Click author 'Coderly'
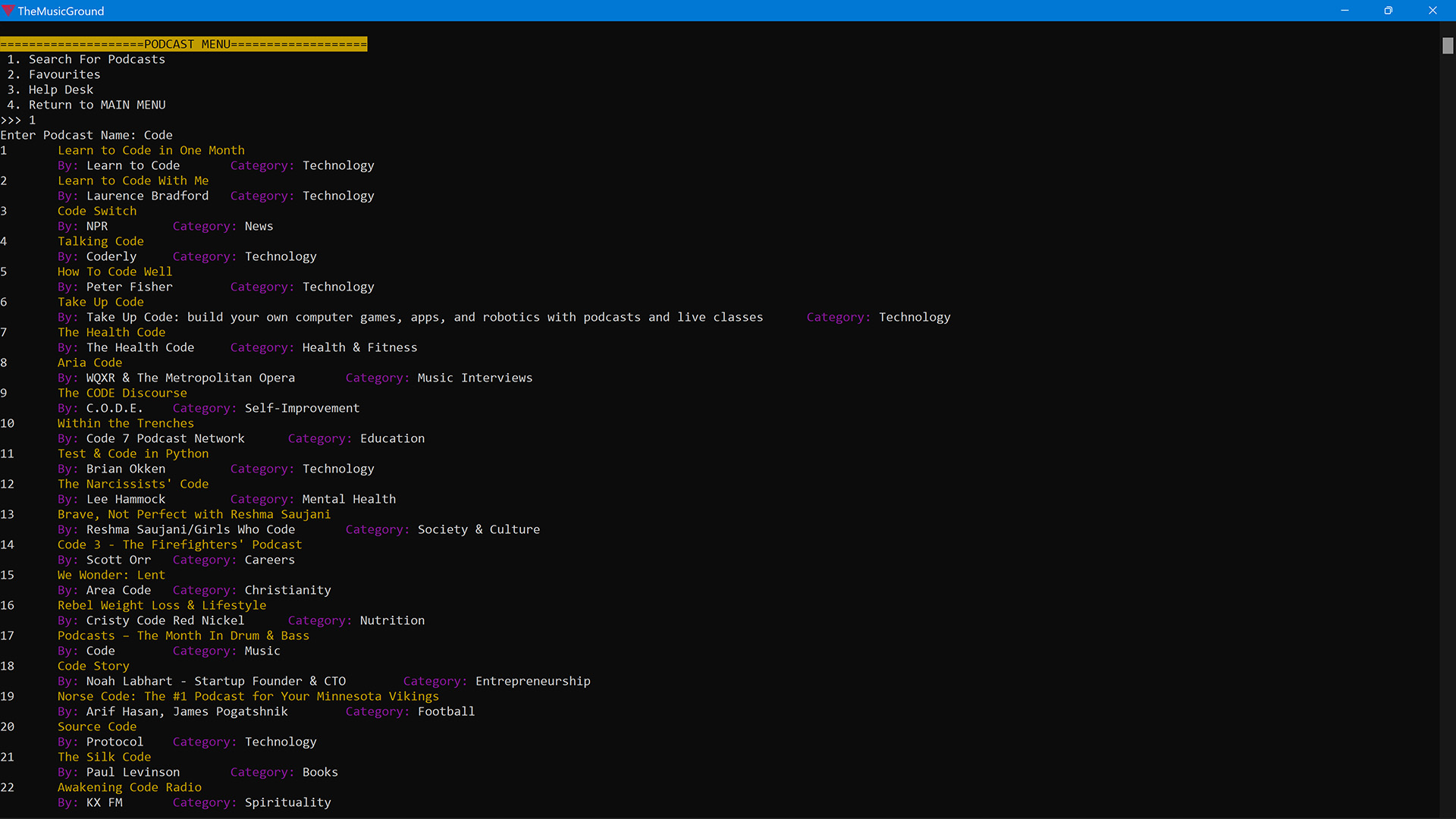This screenshot has width=1456, height=819. 111,256
